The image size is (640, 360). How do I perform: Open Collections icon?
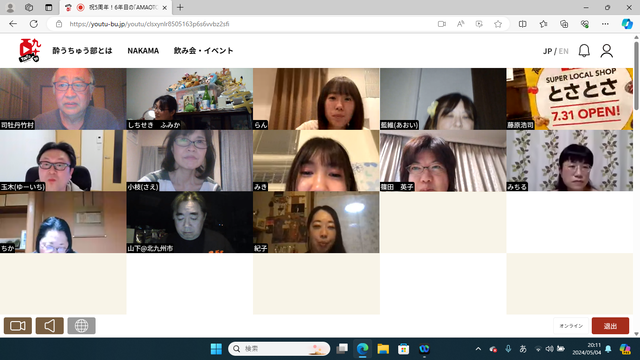[564, 24]
